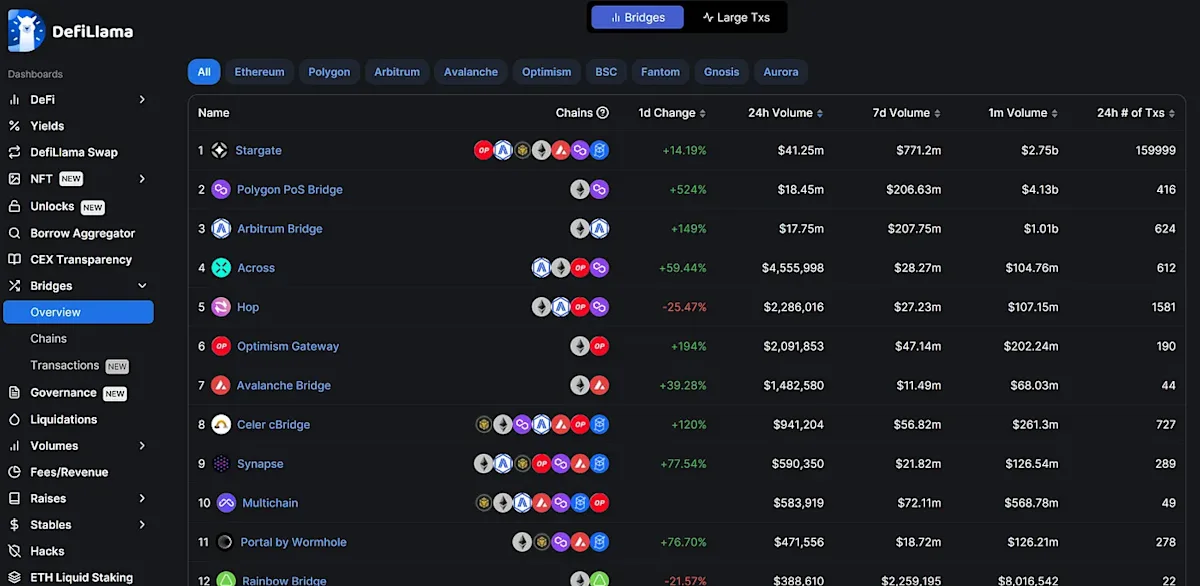Click the Multichain bridge icon
Viewport: 1200px width, 586px height.
(x=226, y=503)
